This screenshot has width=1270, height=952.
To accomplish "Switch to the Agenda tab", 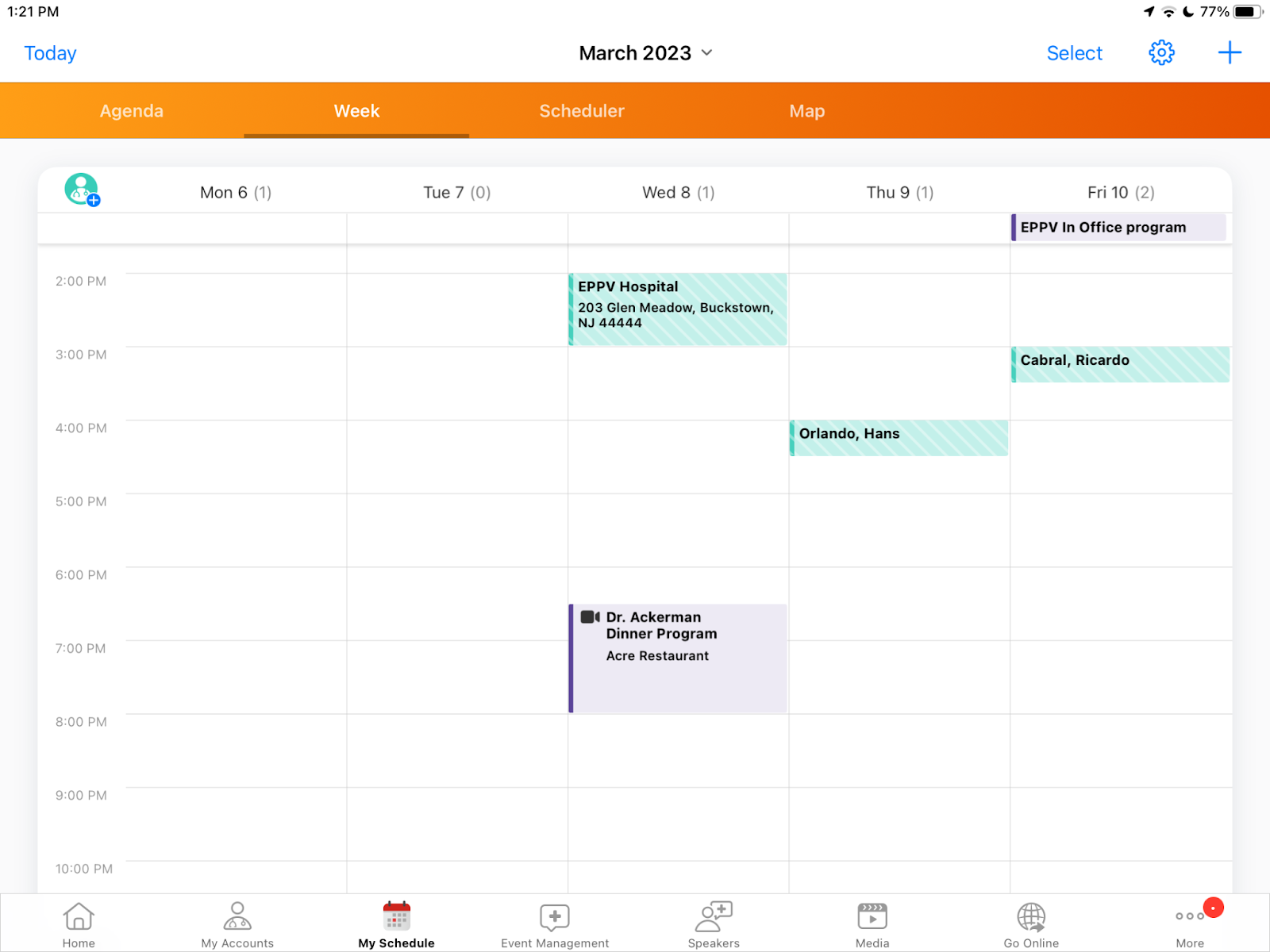I will click(x=132, y=111).
